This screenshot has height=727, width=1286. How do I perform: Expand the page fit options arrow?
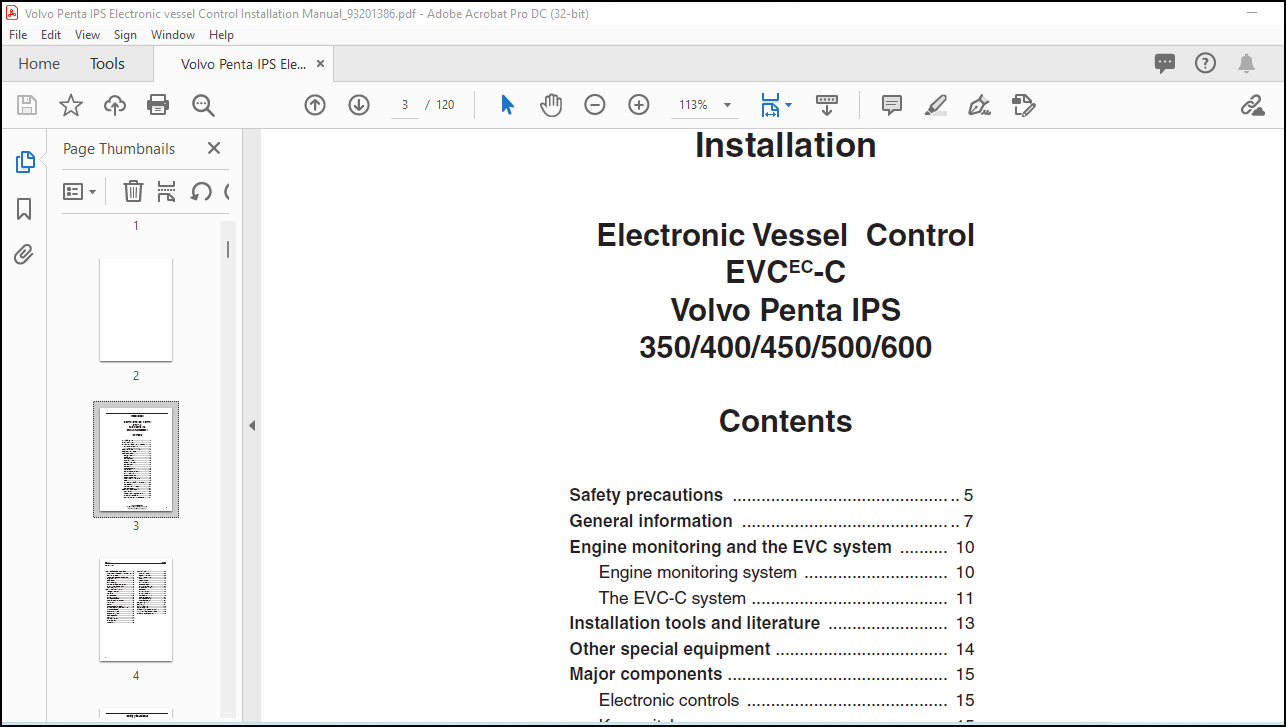pyautogui.click(x=788, y=105)
